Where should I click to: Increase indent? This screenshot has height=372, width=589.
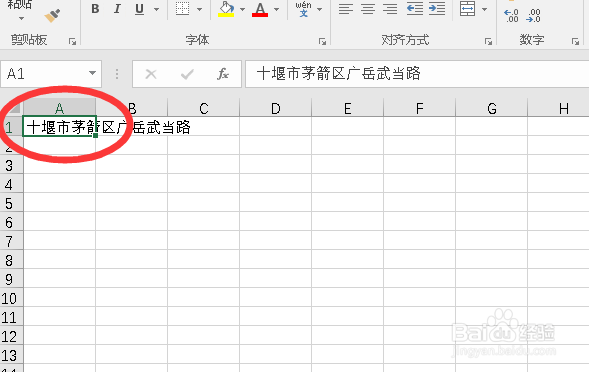coord(437,9)
